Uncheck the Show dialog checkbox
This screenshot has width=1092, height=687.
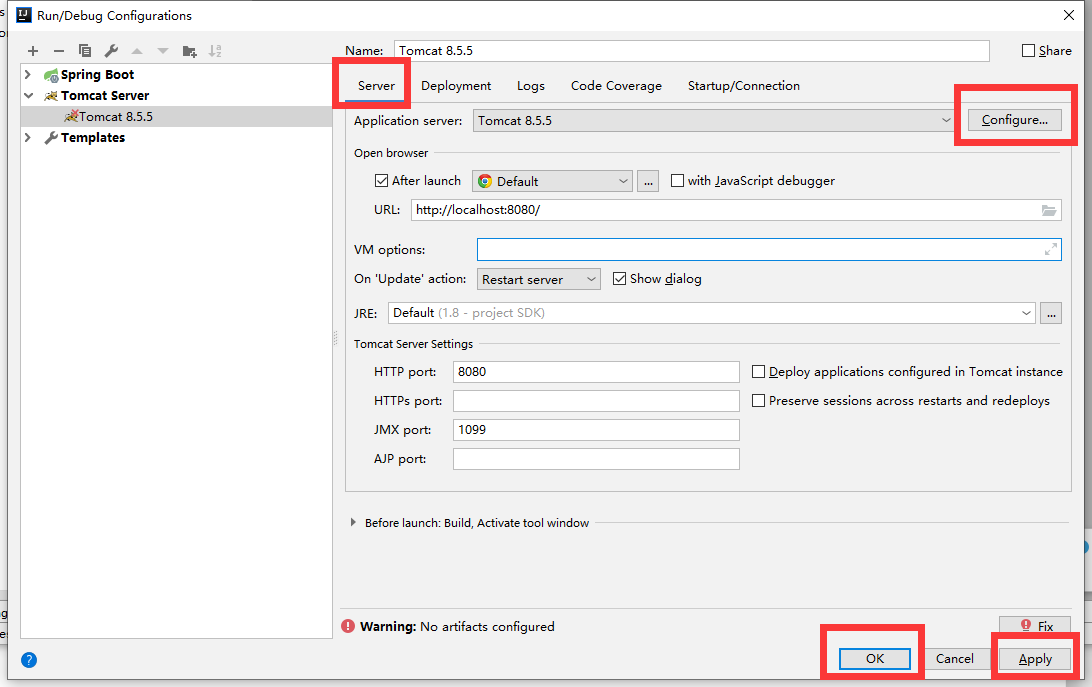click(x=619, y=279)
